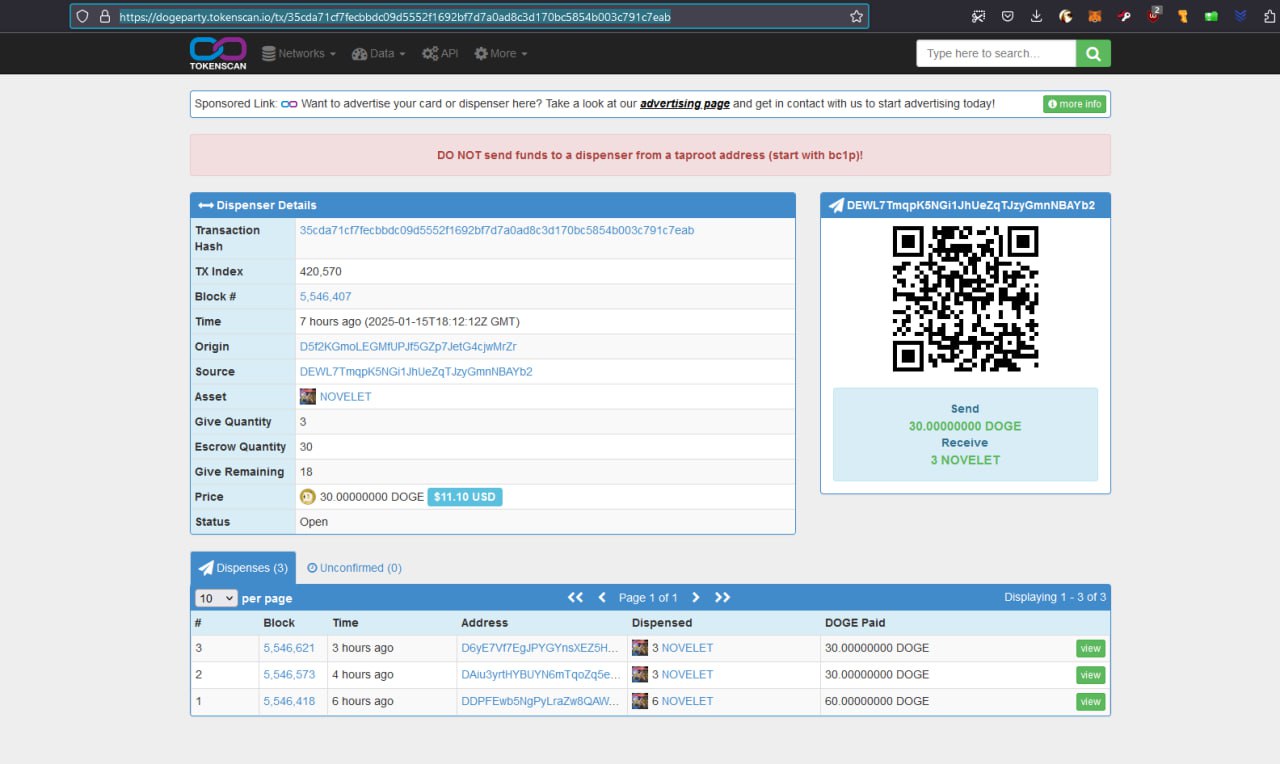Click the blue chevrons extension icon
This screenshot has height=764, width=1280.
coord(1241,16)
